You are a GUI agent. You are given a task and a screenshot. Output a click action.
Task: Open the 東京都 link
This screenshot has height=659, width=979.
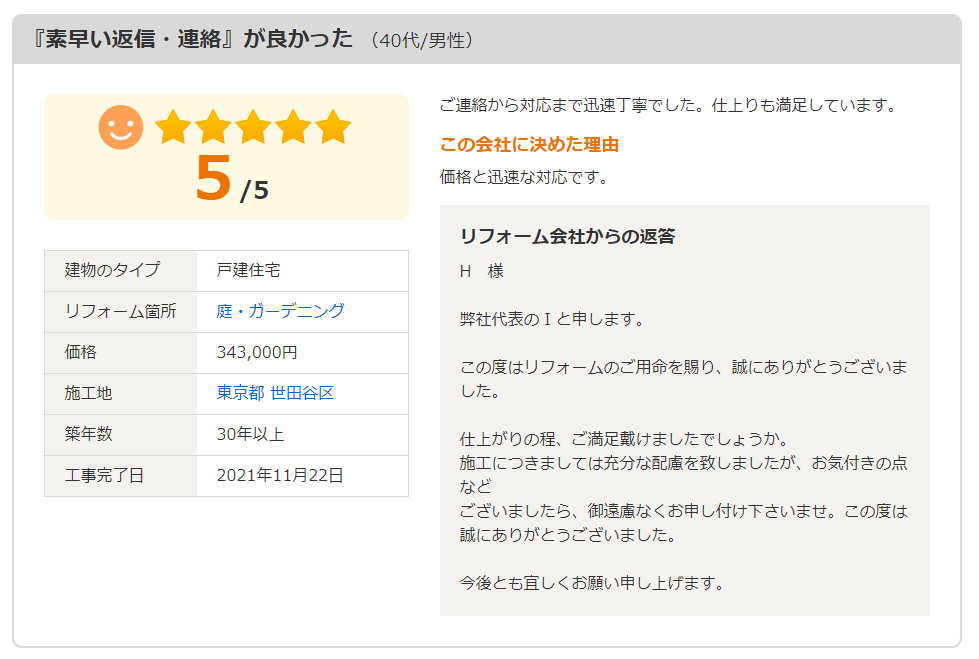[x=240, y=393]
